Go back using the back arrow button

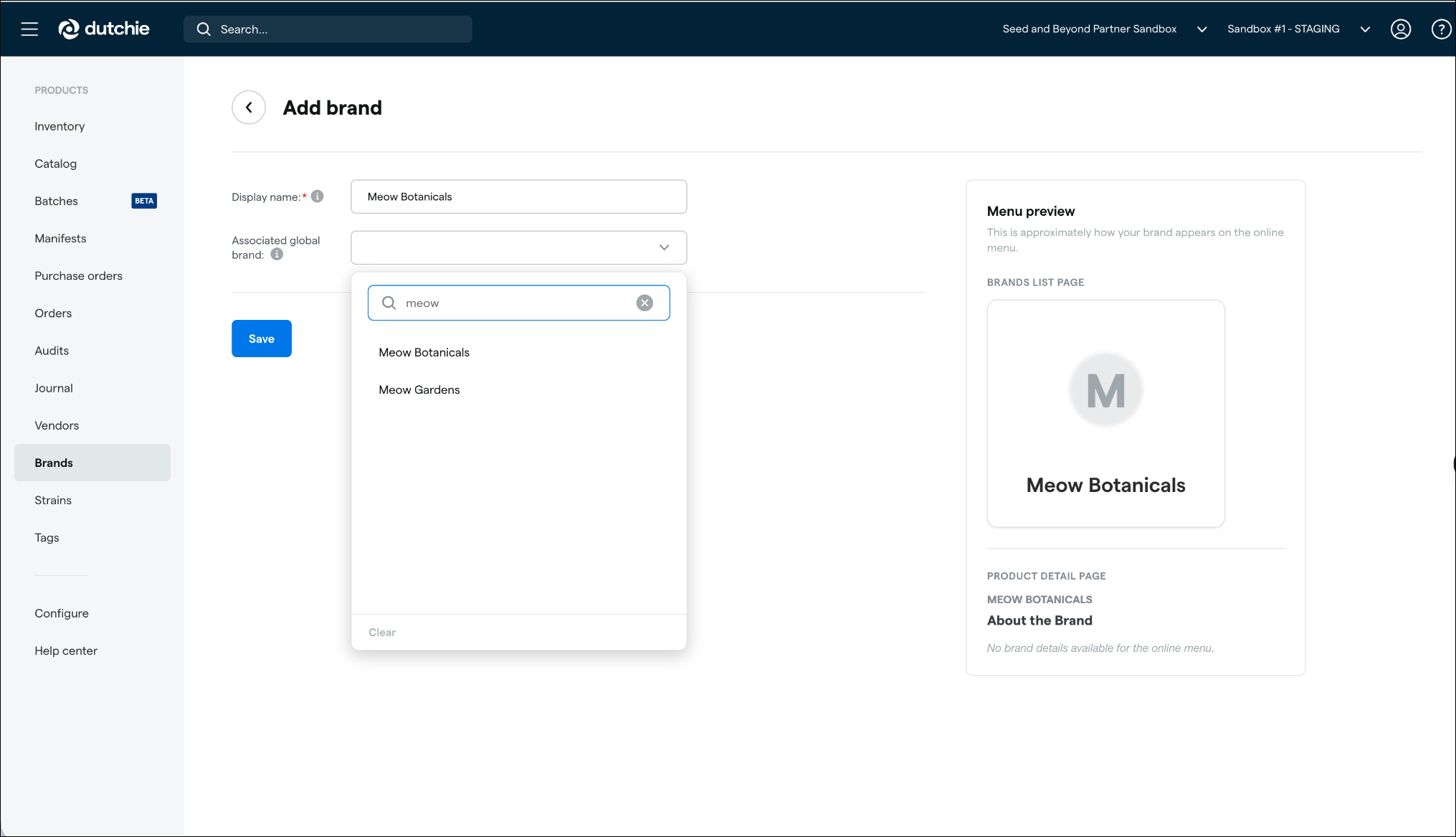tap(249, 108)
